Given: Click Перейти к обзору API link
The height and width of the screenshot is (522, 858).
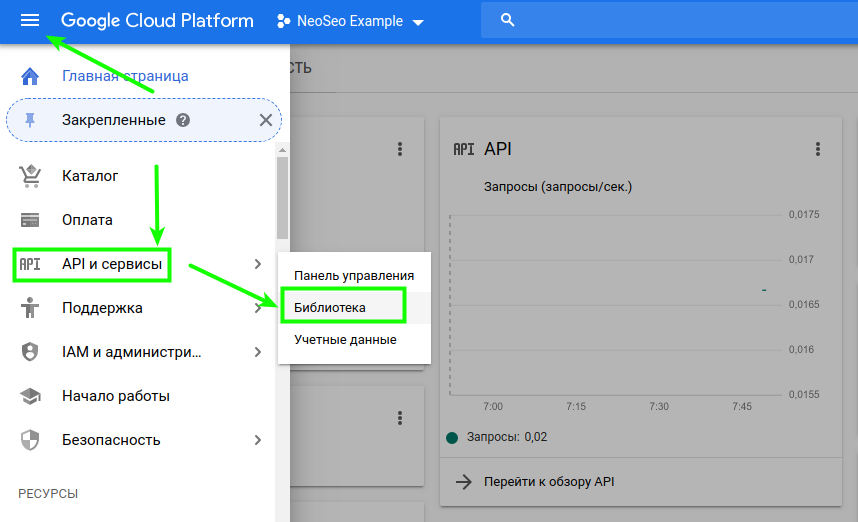Looking at the screenshot, I should 549,482.
